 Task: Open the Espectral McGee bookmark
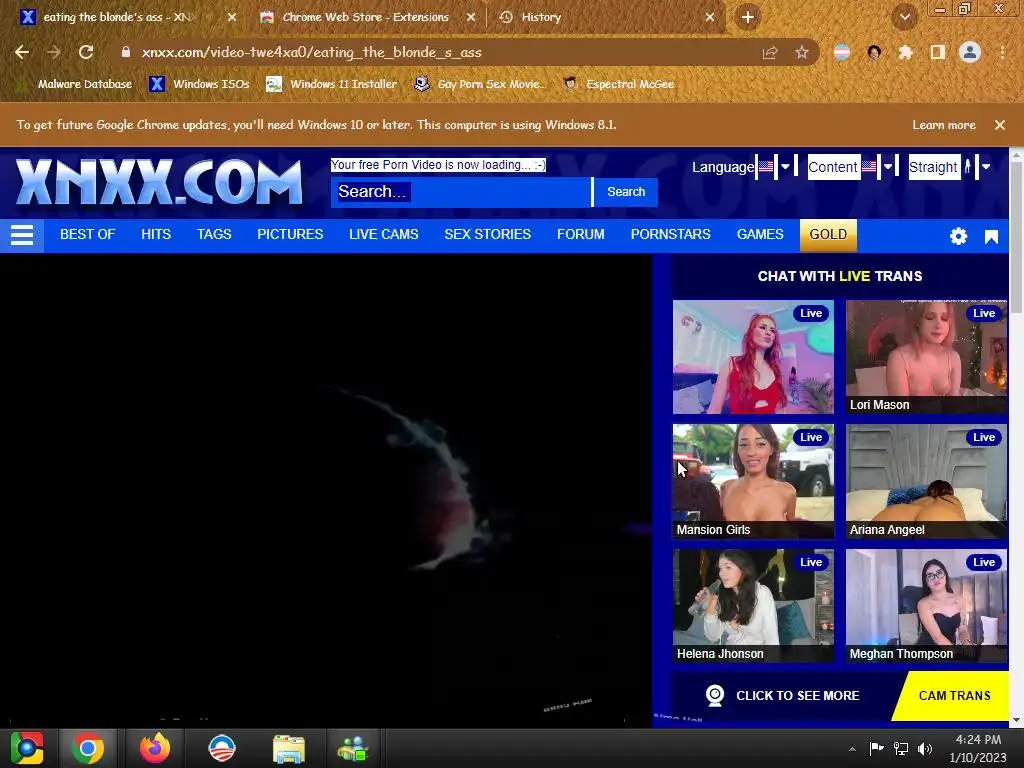click(619, 84)
